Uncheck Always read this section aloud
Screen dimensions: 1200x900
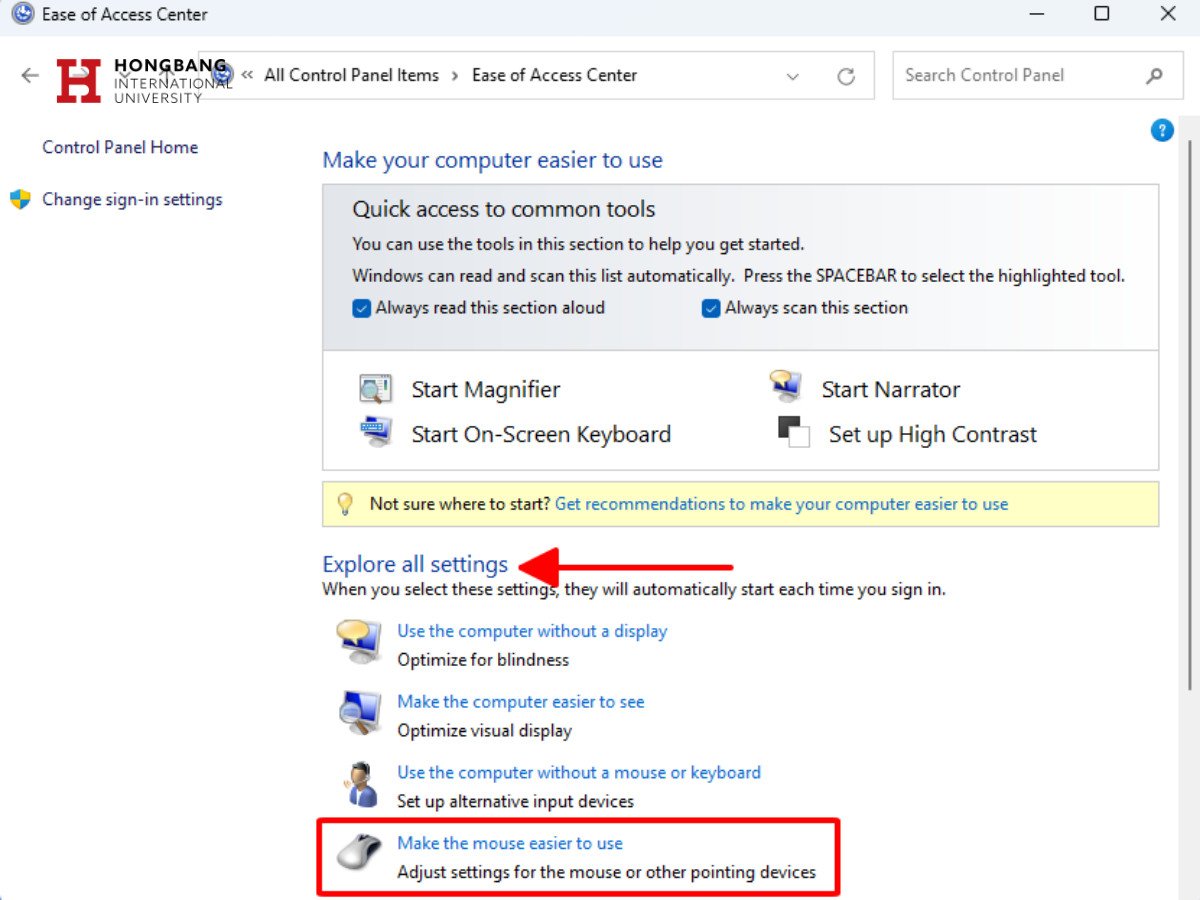361,308
